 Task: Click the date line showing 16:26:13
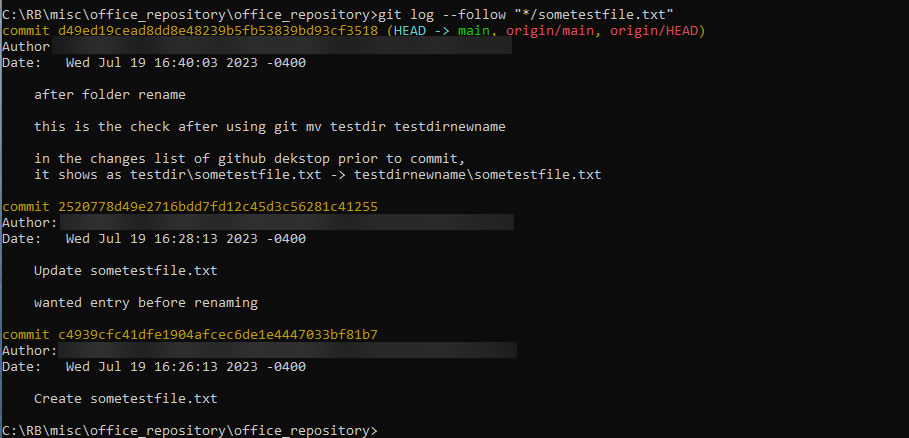(x=186, y=367)
